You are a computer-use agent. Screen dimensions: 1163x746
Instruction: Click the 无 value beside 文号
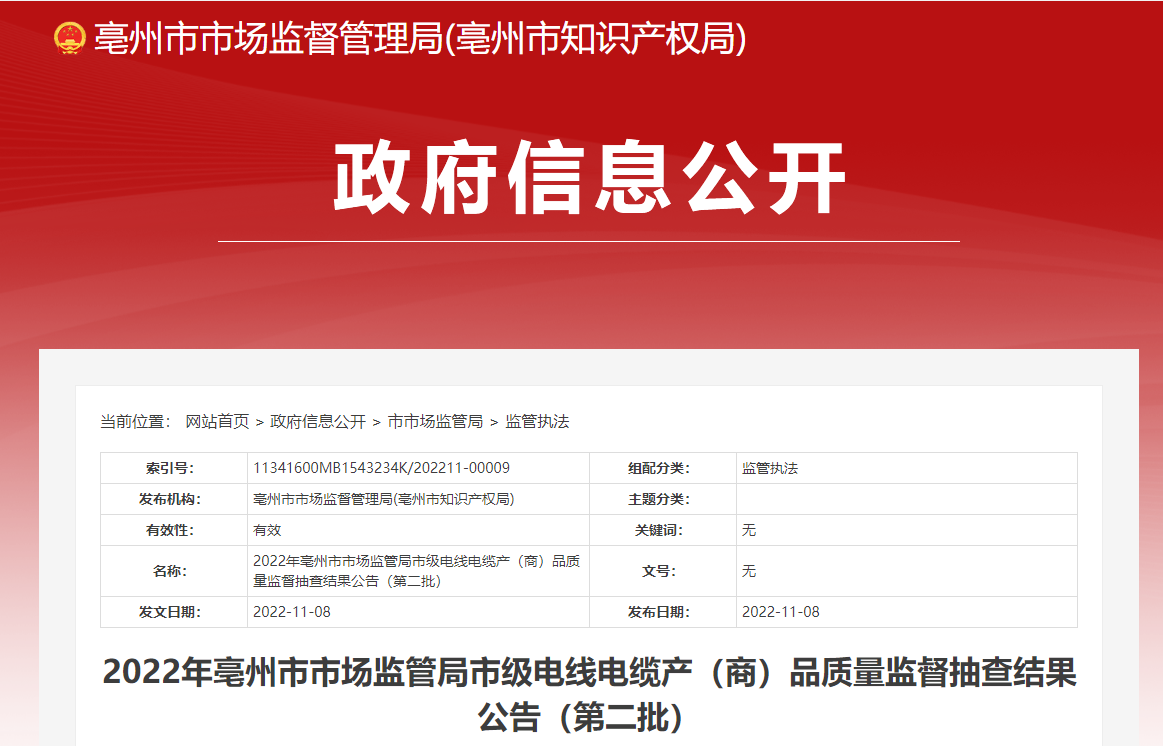749,571
